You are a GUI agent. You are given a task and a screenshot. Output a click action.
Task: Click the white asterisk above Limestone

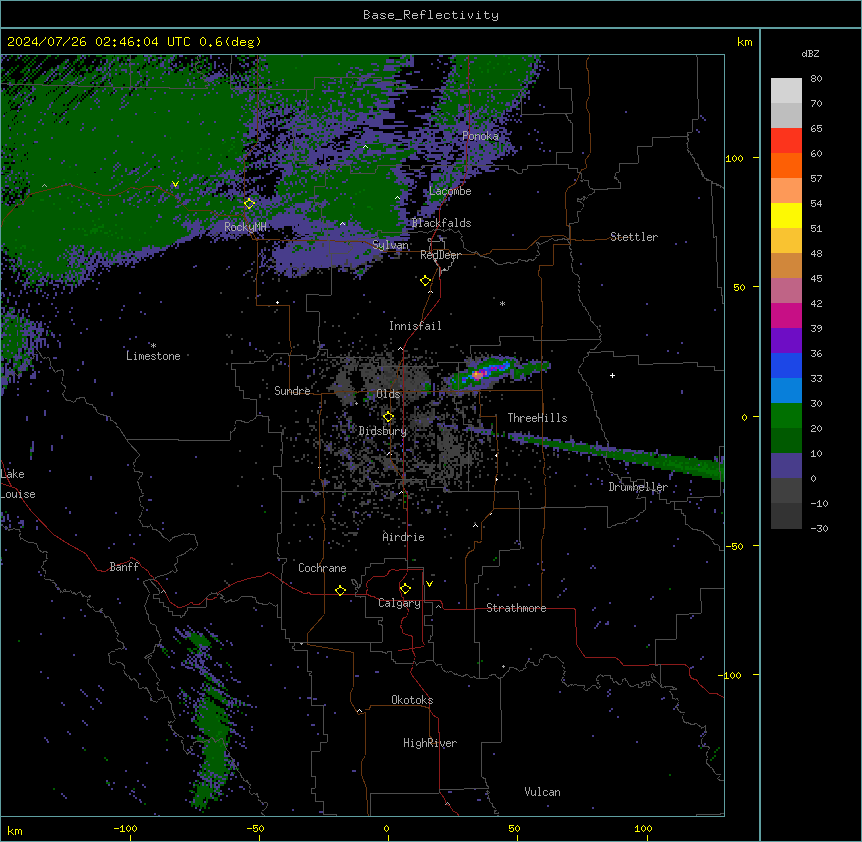point(153,346)
